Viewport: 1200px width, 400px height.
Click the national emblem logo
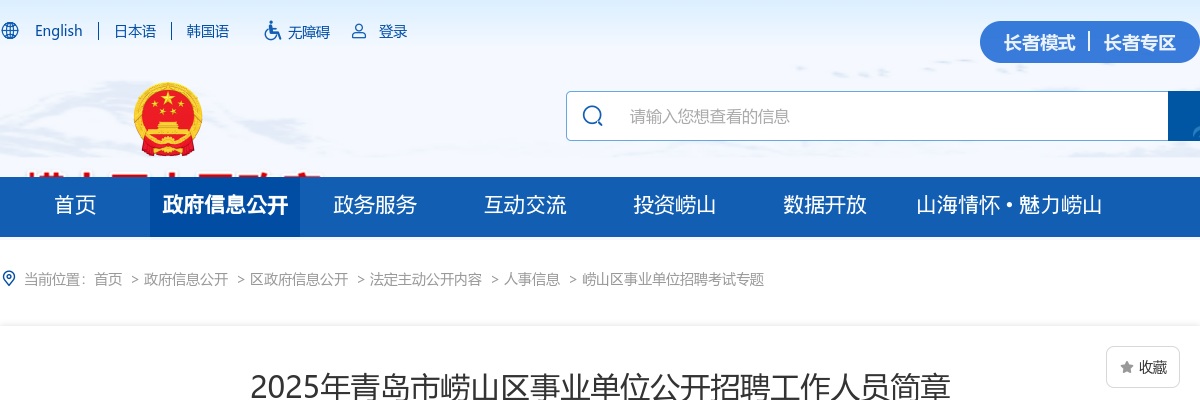[168, 119]
